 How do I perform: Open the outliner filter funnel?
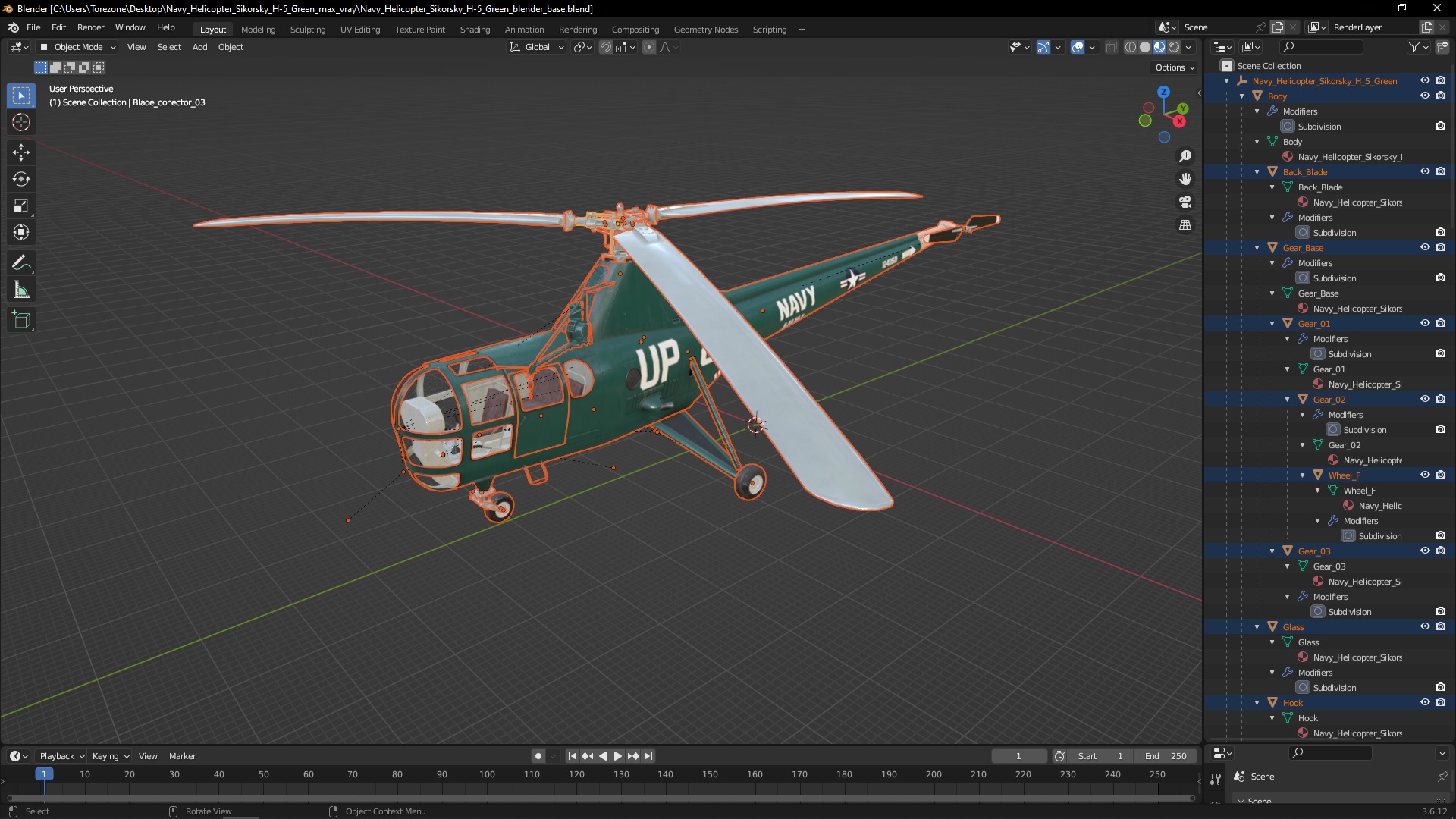1414,47
